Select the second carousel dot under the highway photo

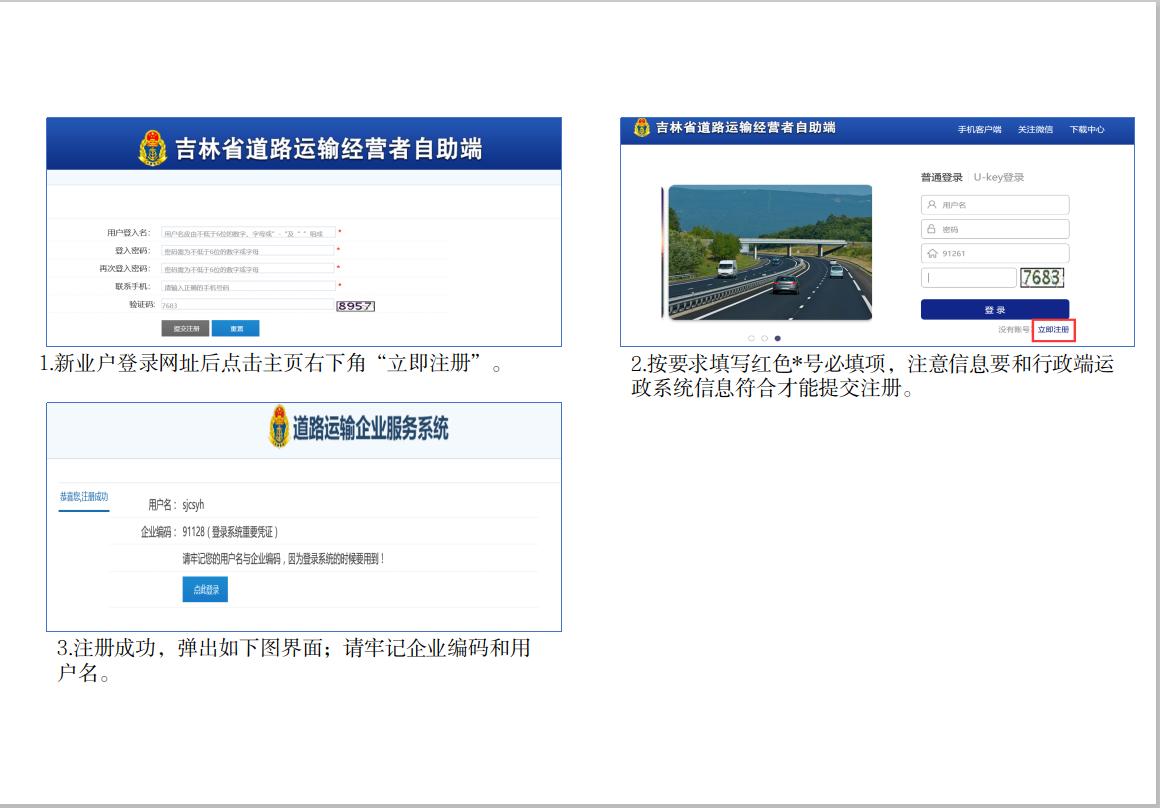(x=764, y=338)
